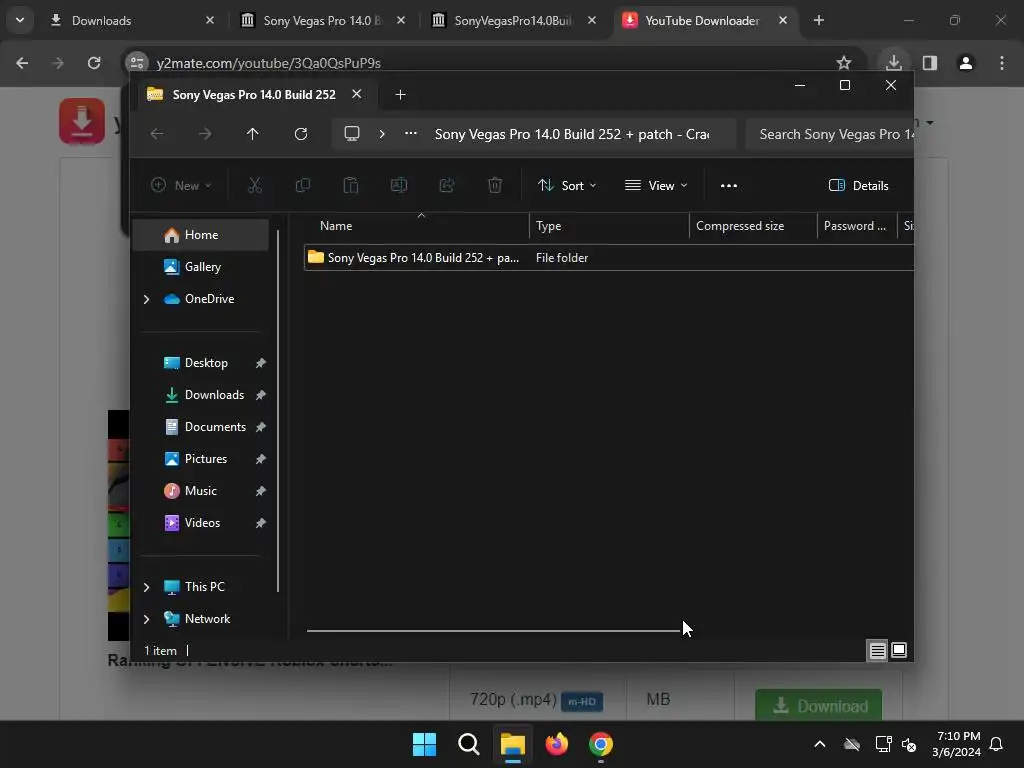
Task: Click the Share icon in Explorer toolbar
Action: coord(447,185)
